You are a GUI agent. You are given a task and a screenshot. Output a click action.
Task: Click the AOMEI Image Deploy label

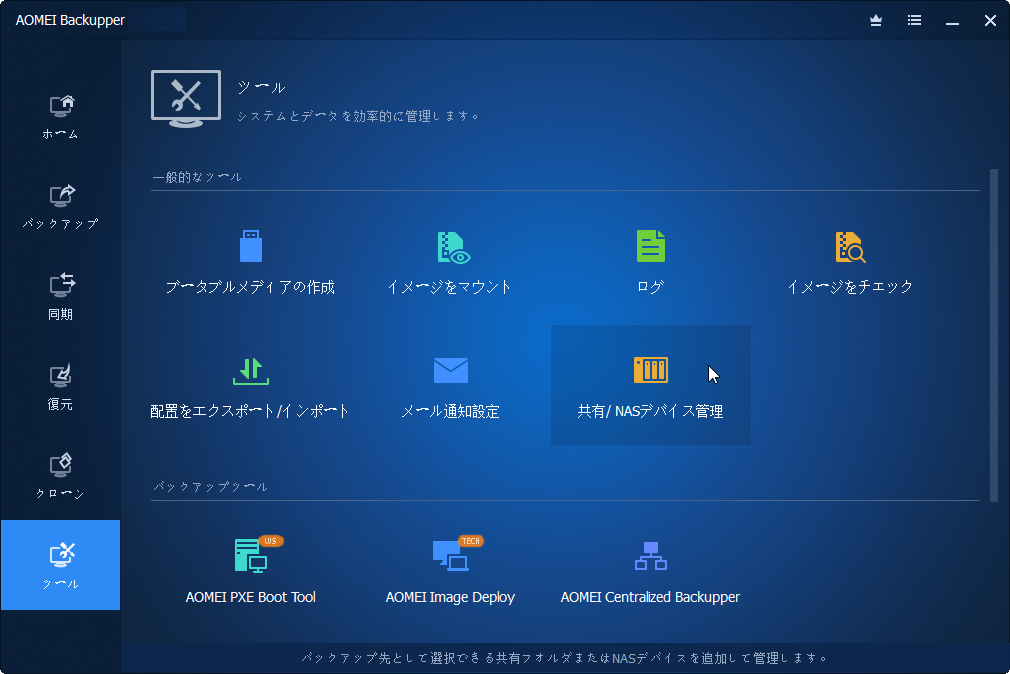click(450, 597)
